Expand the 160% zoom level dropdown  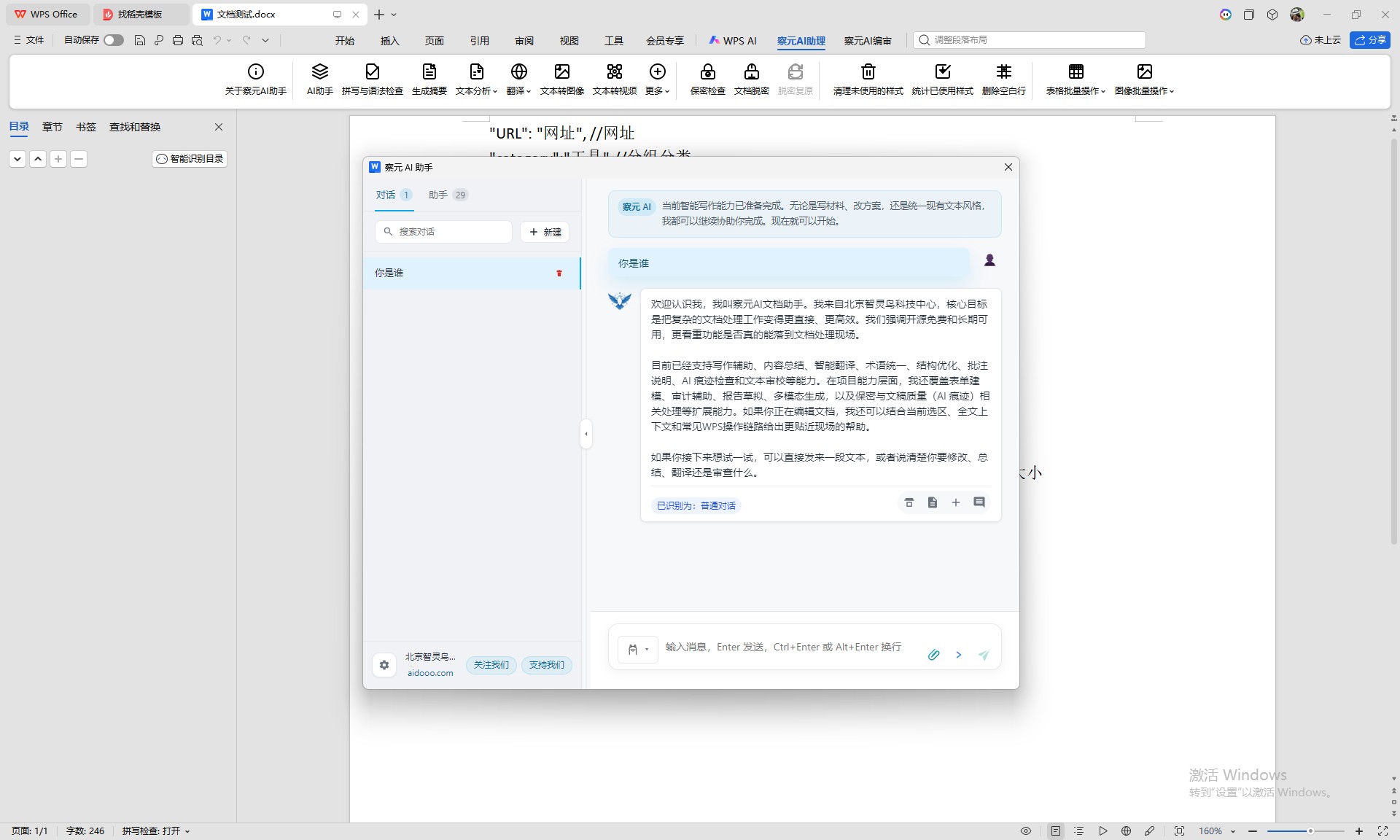[1233, 831]
